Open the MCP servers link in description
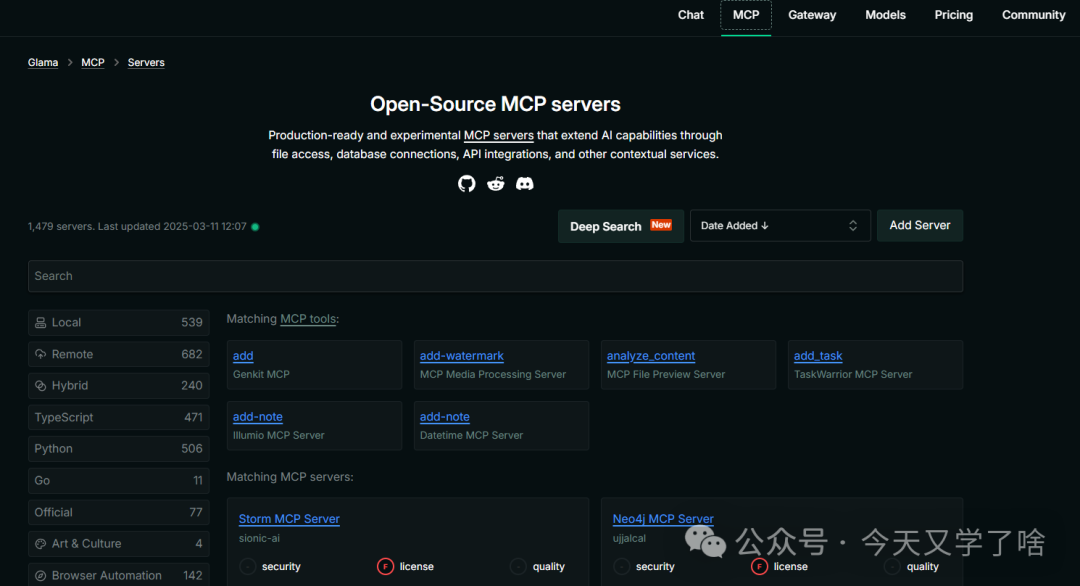The height and width of the screenshot is (586, 1080). point(499,136)
